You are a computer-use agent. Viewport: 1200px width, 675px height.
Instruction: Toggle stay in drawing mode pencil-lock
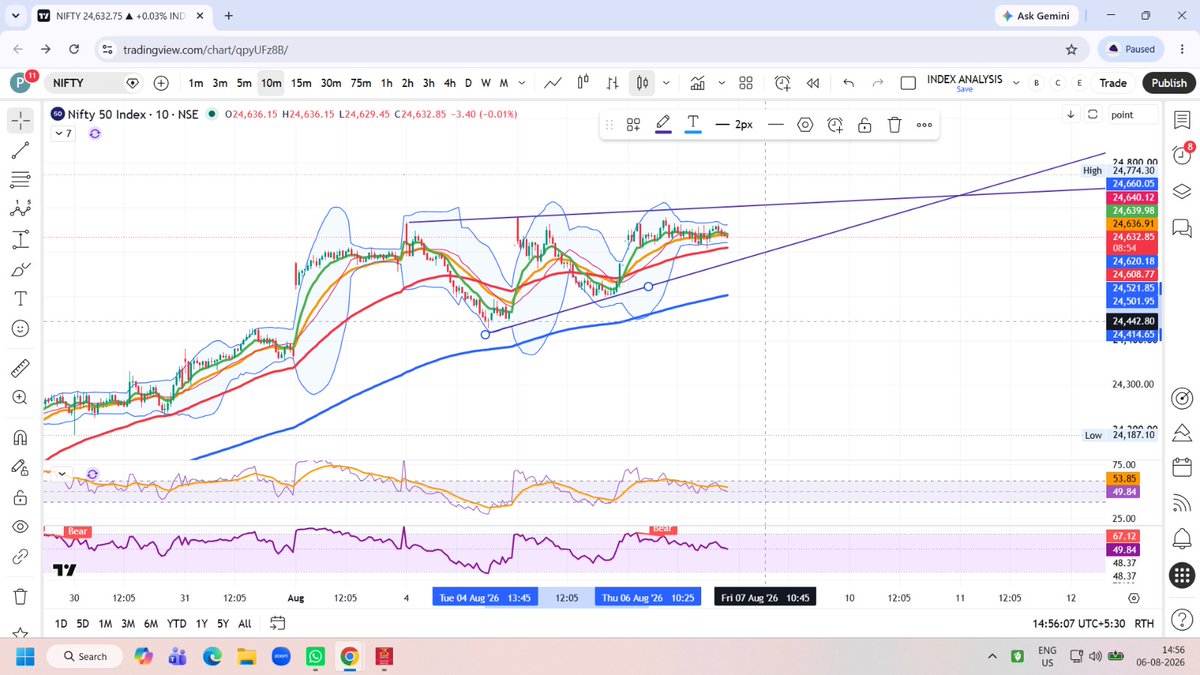(21, 467)
